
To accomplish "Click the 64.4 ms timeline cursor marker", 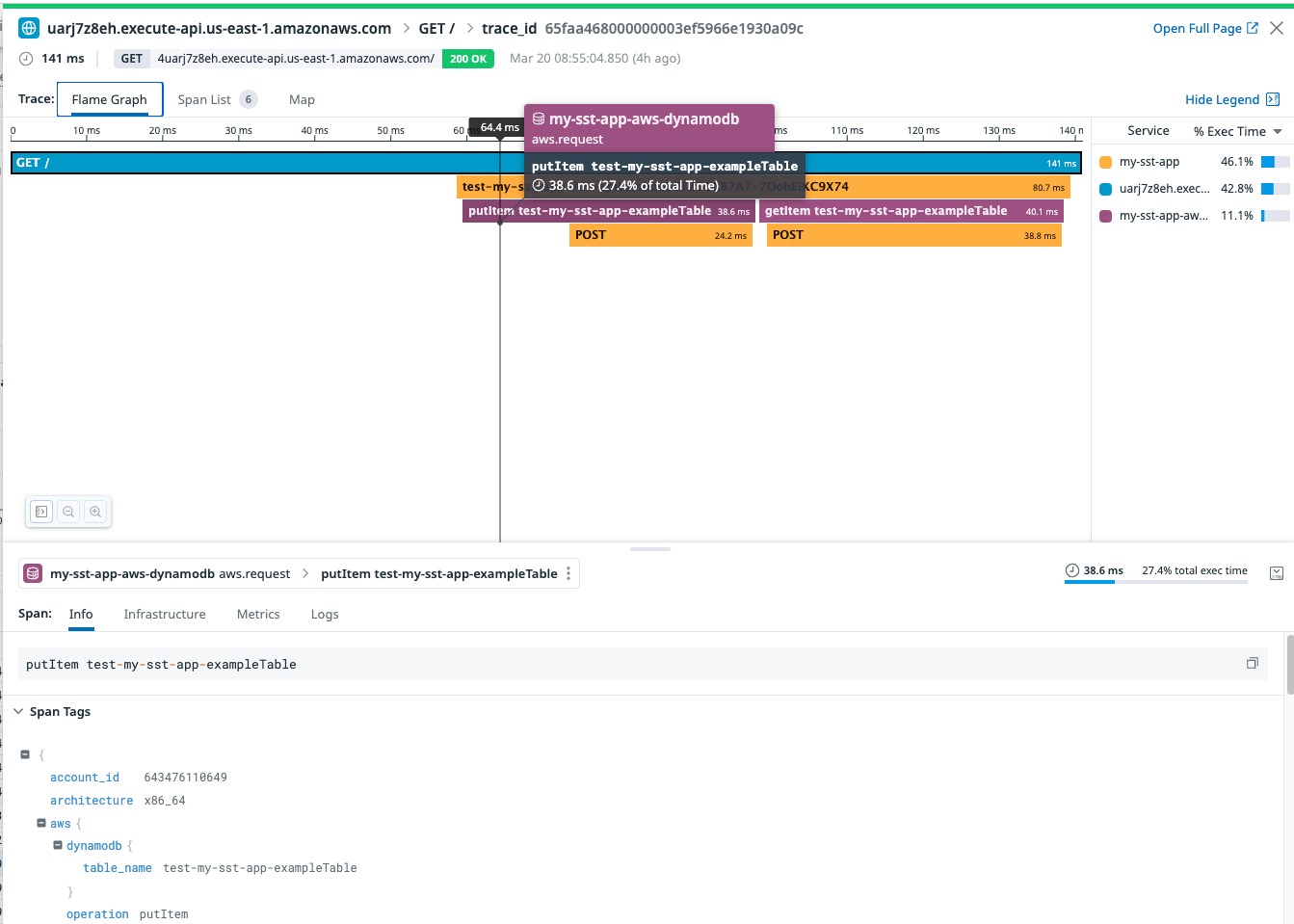I will click(499, 127).
